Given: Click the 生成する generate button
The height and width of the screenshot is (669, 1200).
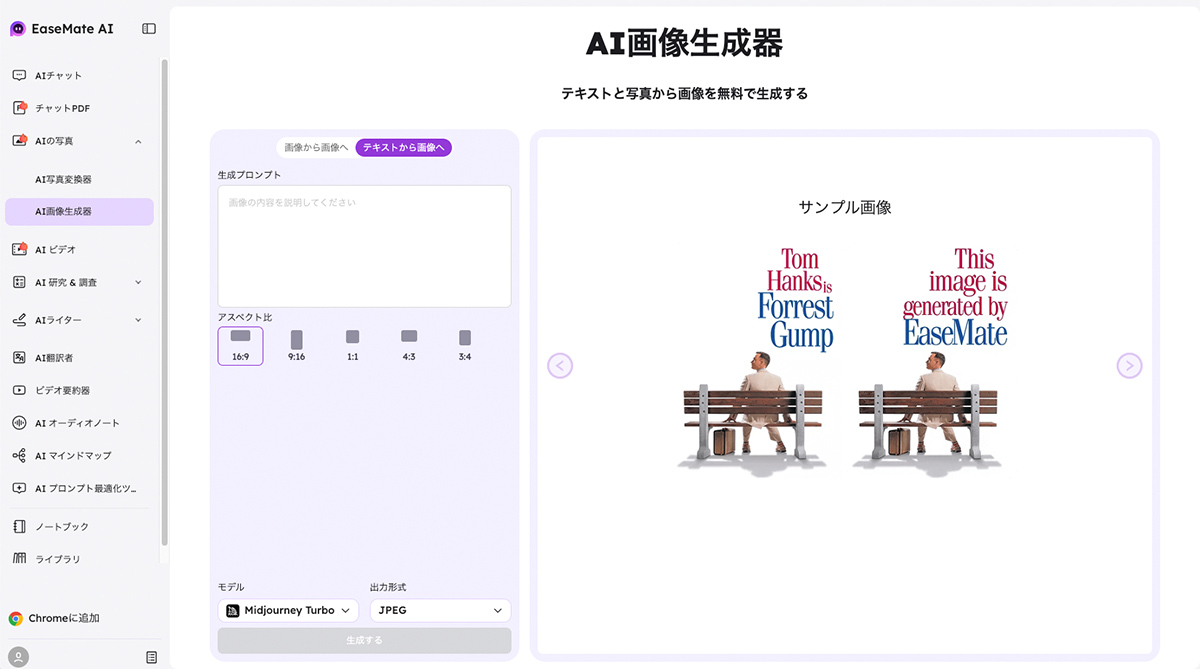Looking at the screenshot, I should (364, 640).
